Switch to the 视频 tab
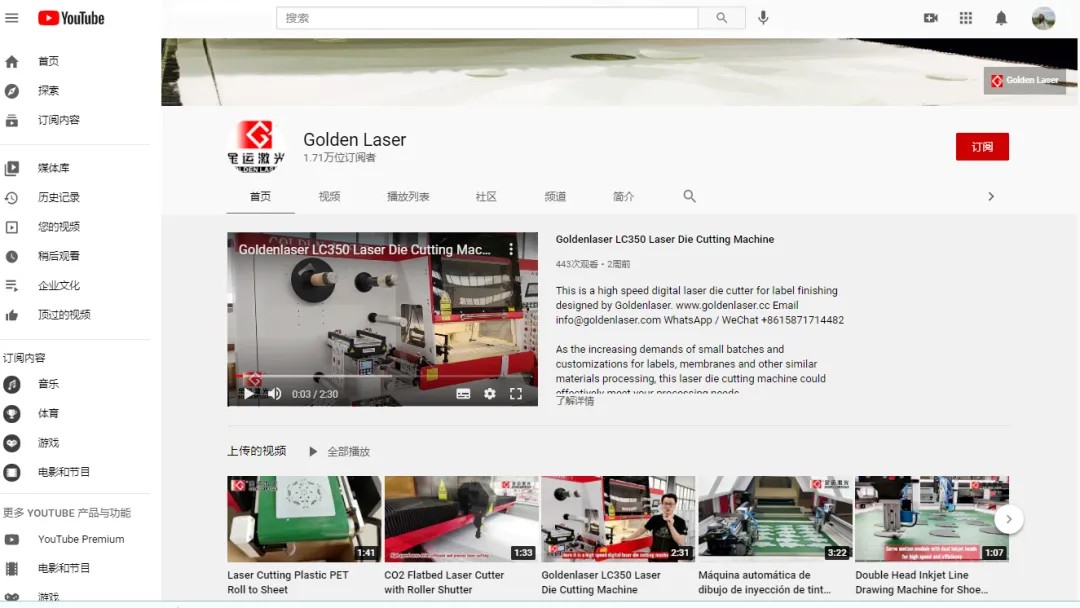Image resolution: width=1080 pixels, height=608 pixels. [x=329, y=196]
